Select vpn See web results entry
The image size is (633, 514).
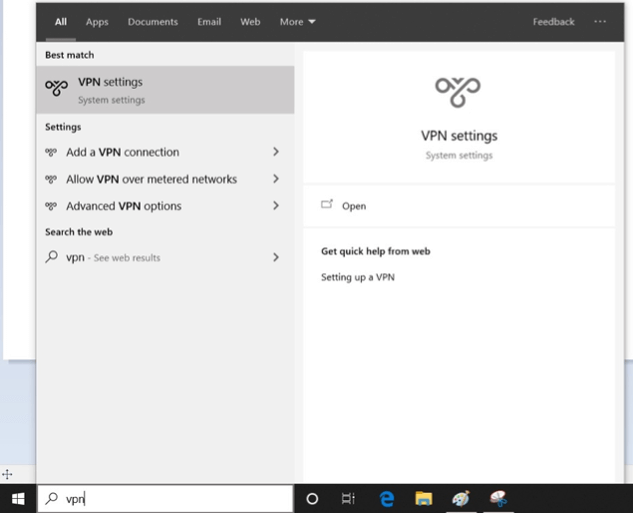165,257
